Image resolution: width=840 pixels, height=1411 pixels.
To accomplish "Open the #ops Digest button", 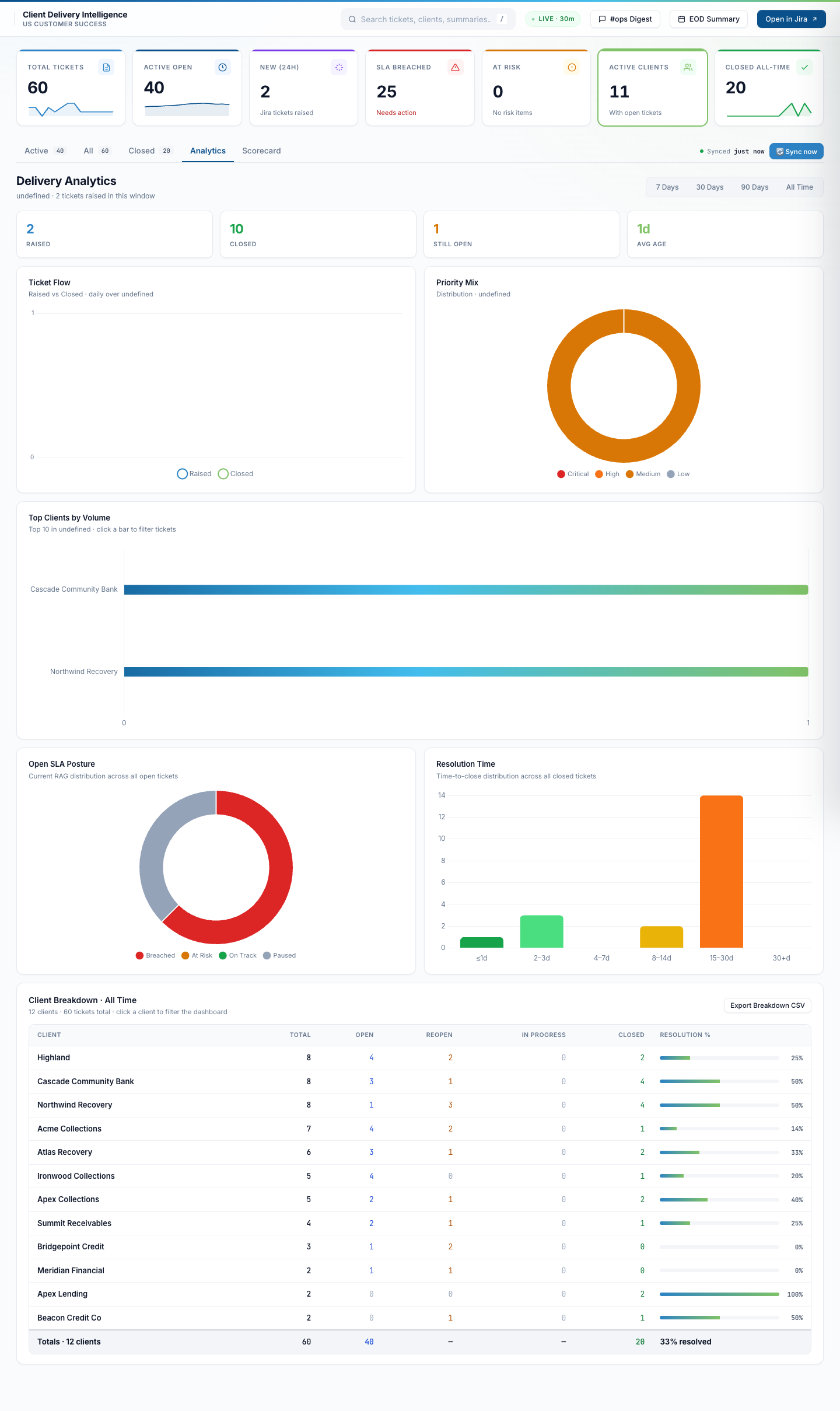I will coord(625,19).
